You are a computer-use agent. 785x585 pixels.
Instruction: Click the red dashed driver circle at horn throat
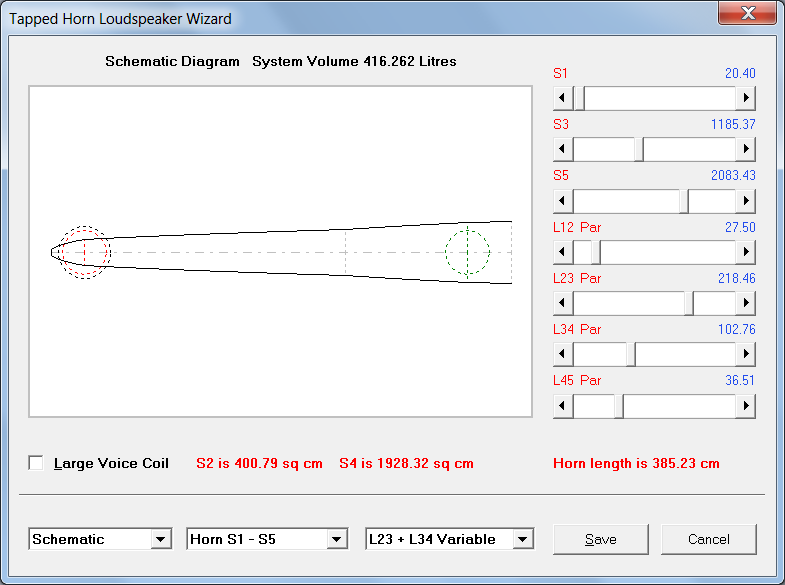pos(85,252)
